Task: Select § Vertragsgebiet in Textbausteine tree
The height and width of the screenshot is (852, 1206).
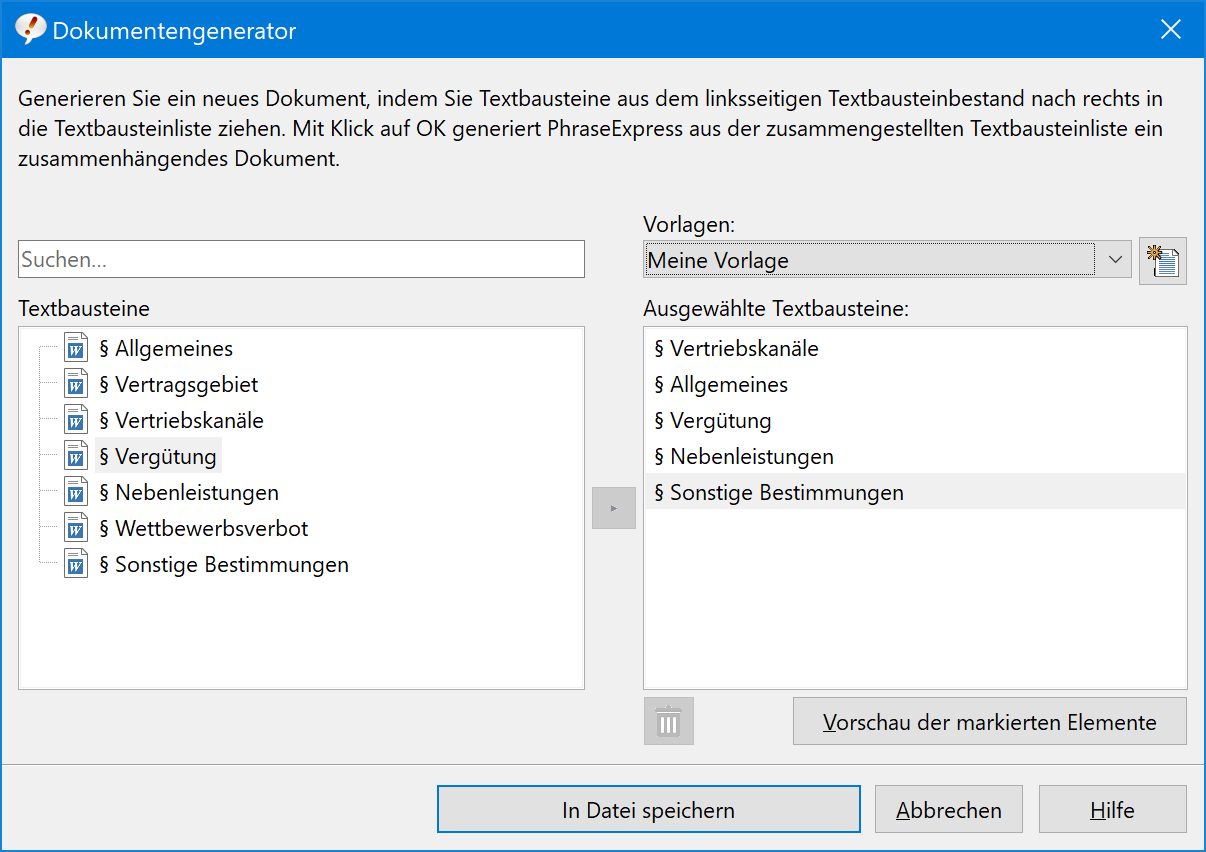Action: [x=179, y=384]
